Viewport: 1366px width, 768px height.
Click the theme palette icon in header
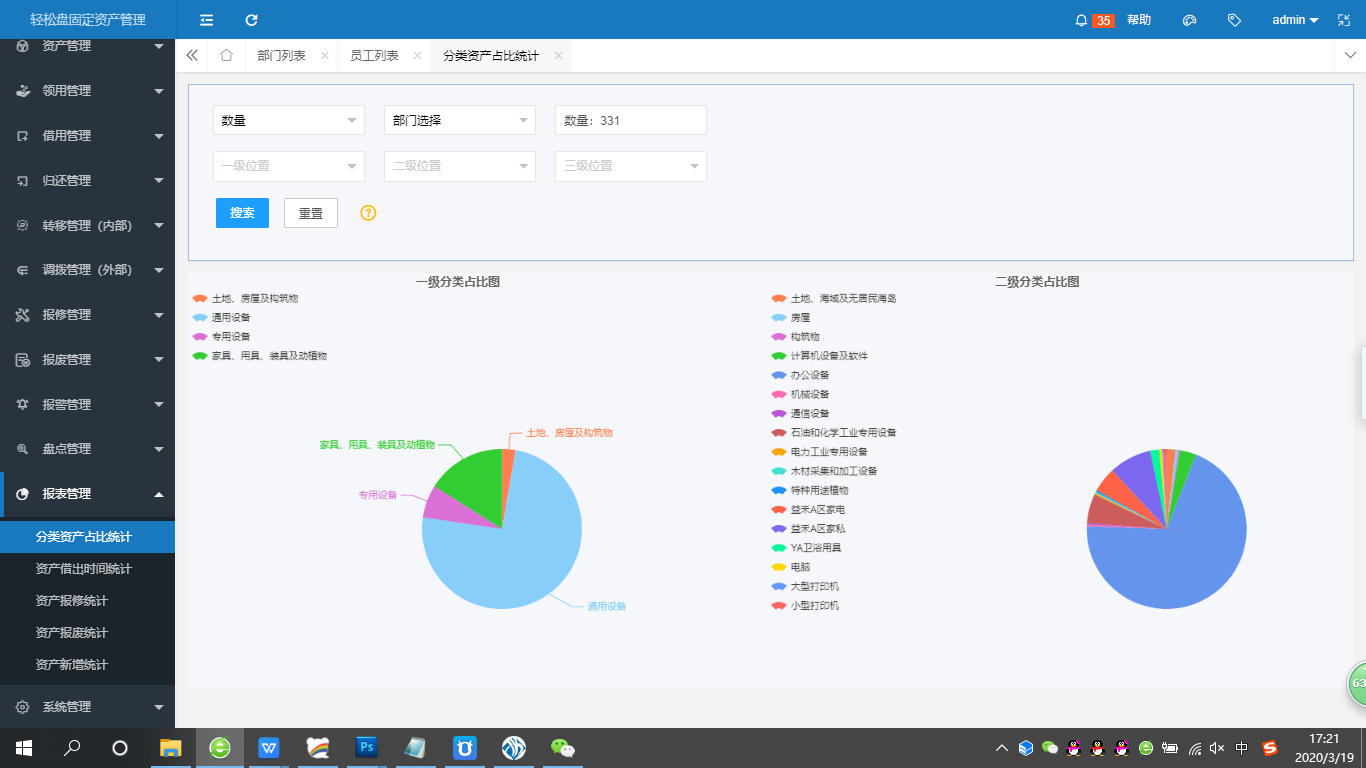1189,20
